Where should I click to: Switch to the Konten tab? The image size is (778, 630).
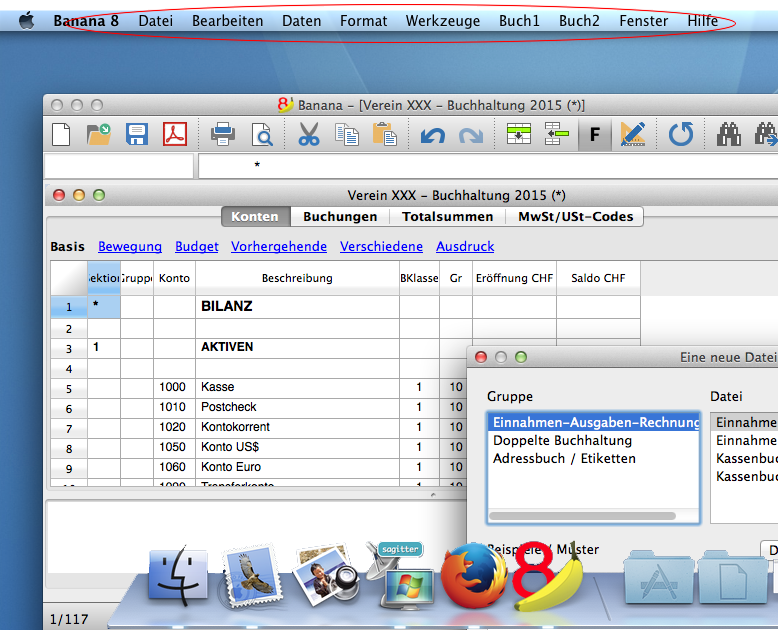coord(255,217)
